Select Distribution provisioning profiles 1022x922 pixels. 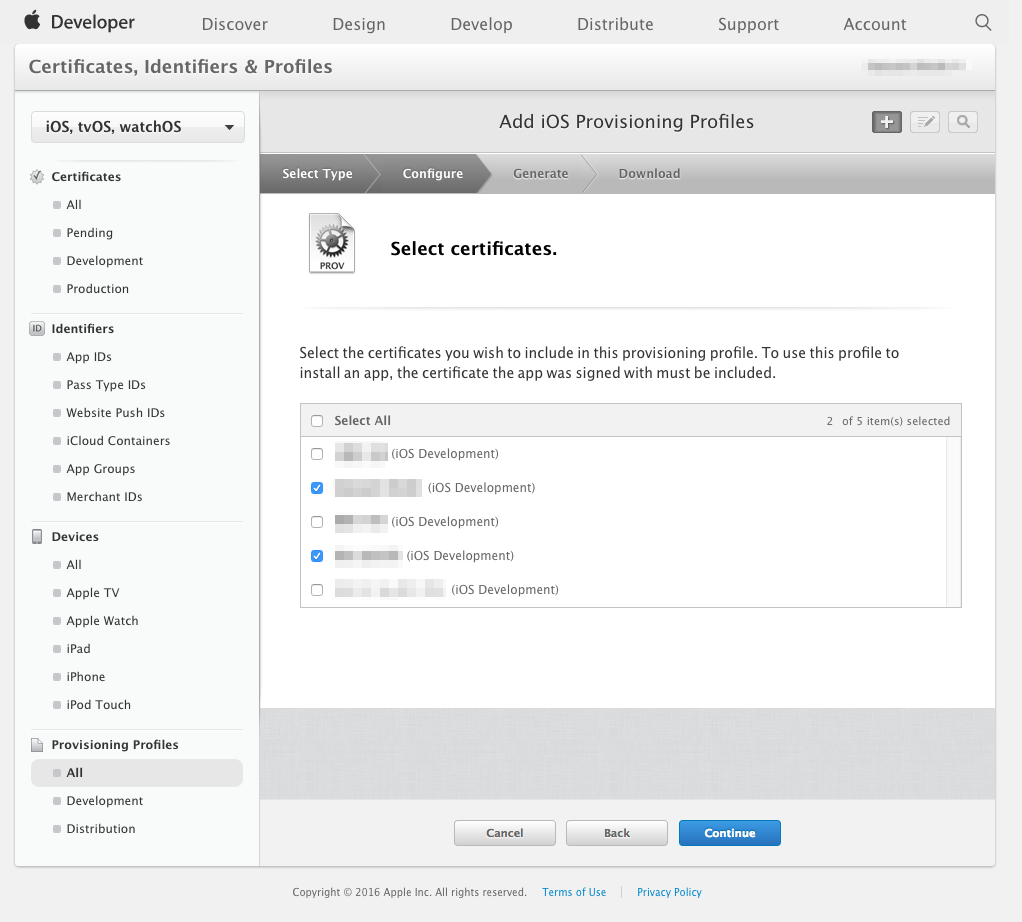pyautogui.click(x=101, y=829)
